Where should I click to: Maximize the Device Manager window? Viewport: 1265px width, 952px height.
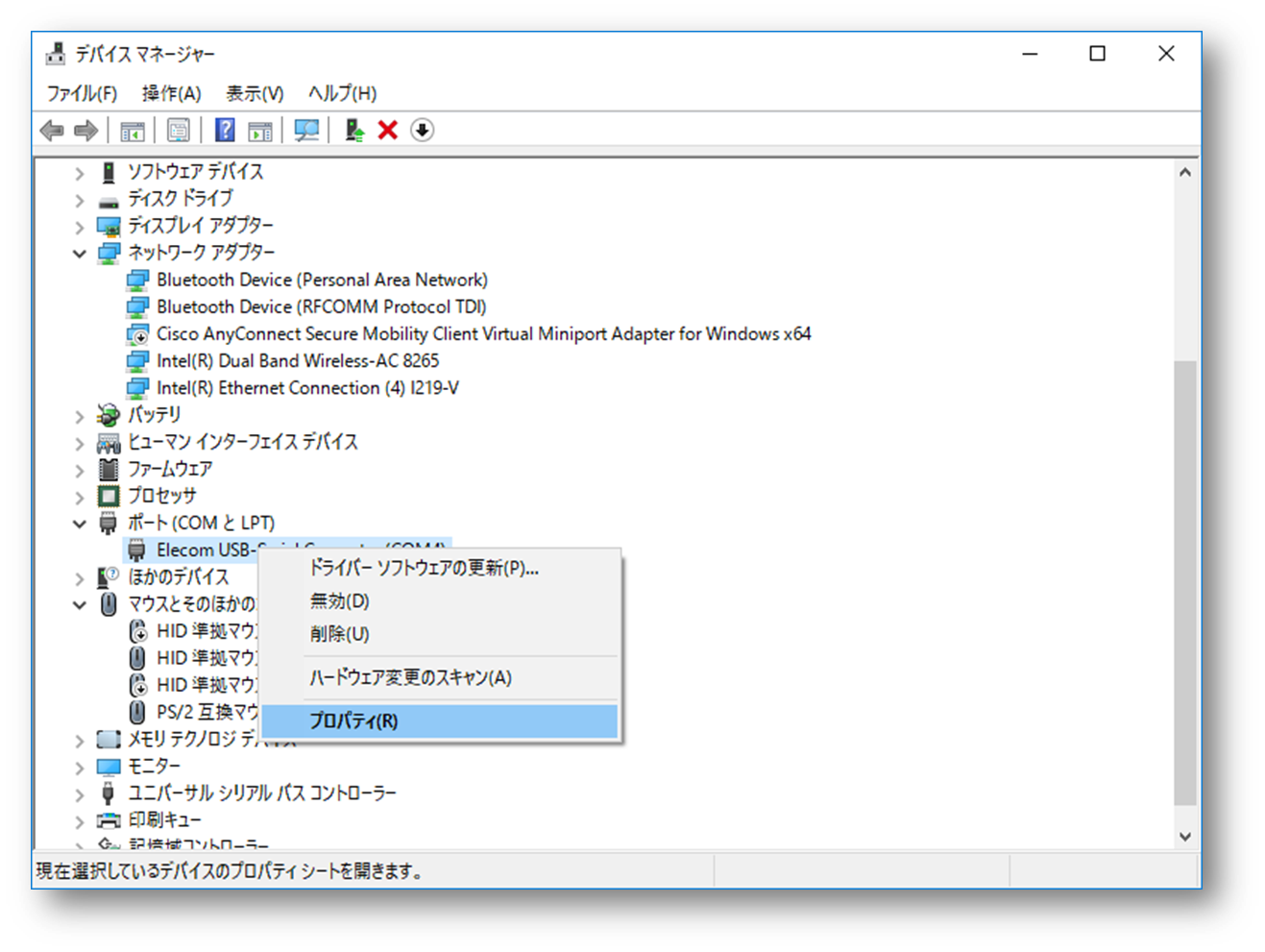point(1098,54)
